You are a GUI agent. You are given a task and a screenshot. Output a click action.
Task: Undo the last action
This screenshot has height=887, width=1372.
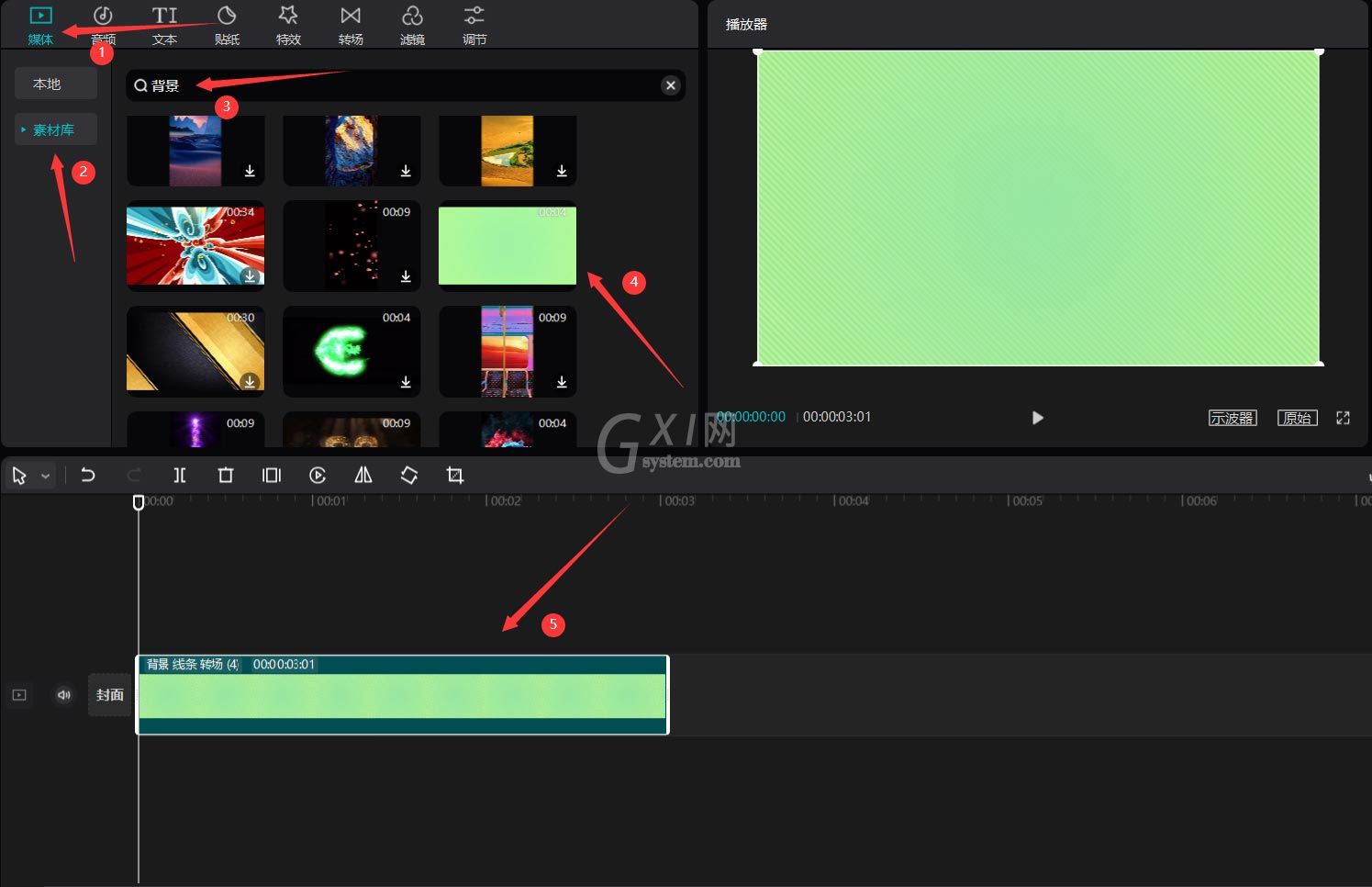point(88,475)
